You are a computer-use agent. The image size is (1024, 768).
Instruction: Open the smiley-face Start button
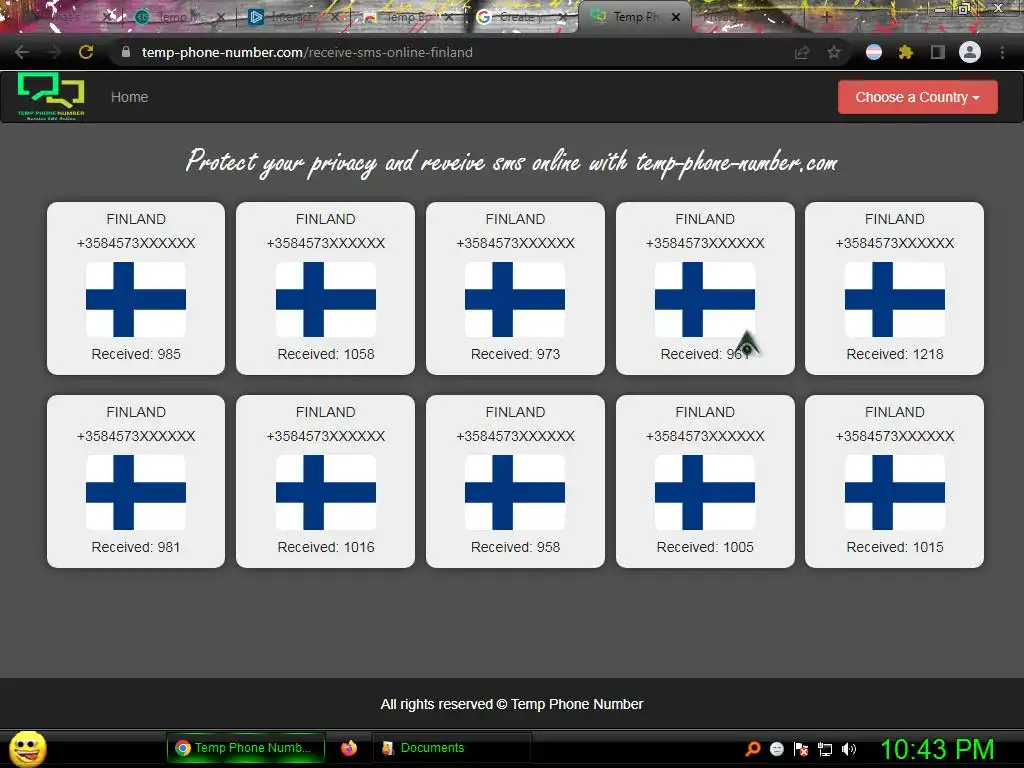point(27,748)
